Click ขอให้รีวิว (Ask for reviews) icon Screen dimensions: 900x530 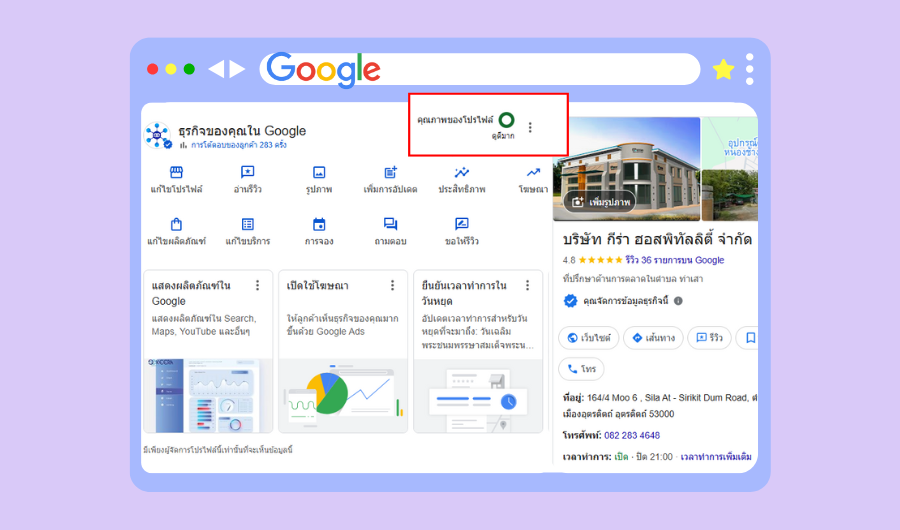461,225
